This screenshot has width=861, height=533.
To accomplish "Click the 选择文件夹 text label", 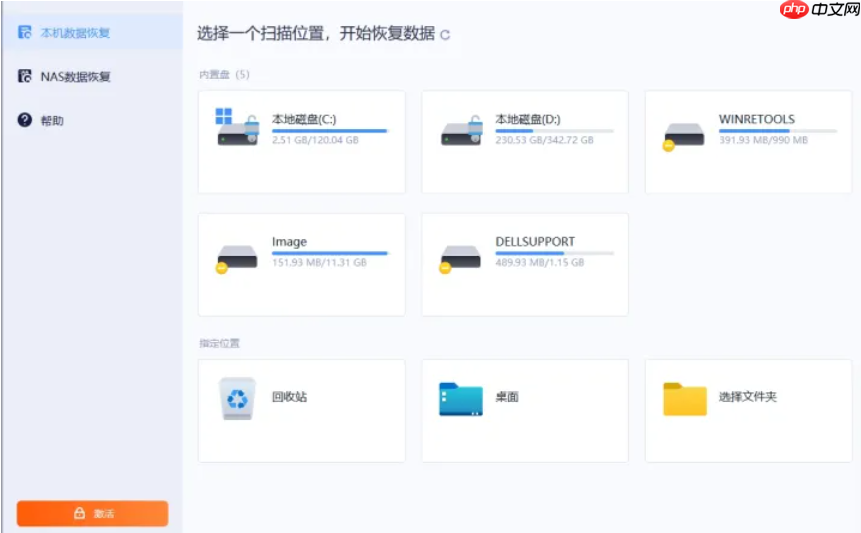I will [x=748, y=397].
